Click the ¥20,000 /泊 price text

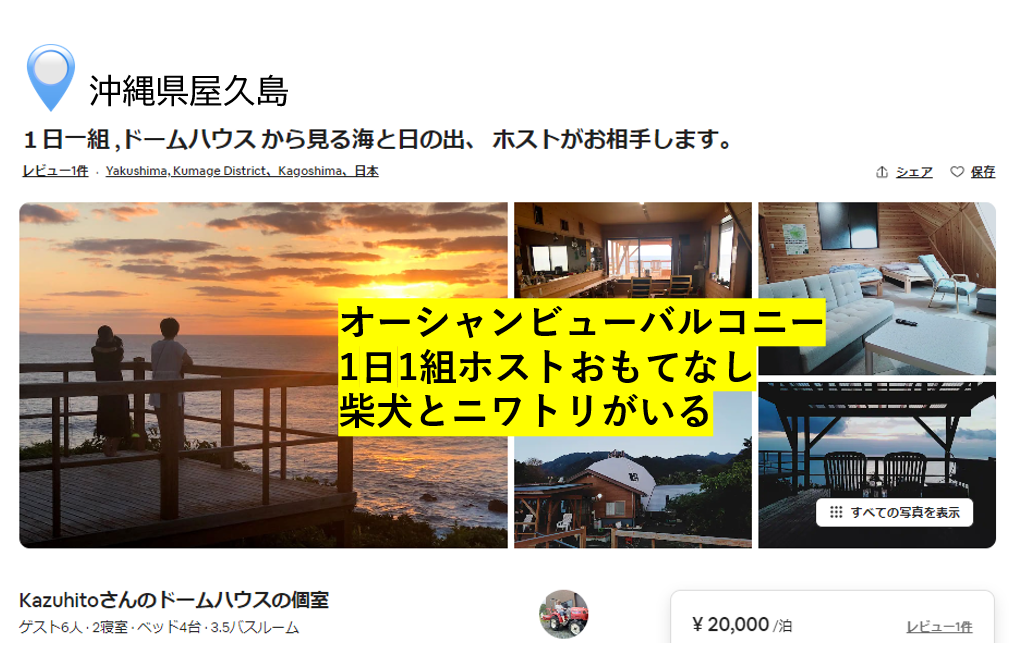pyautogui.click(x=742, y=624)
